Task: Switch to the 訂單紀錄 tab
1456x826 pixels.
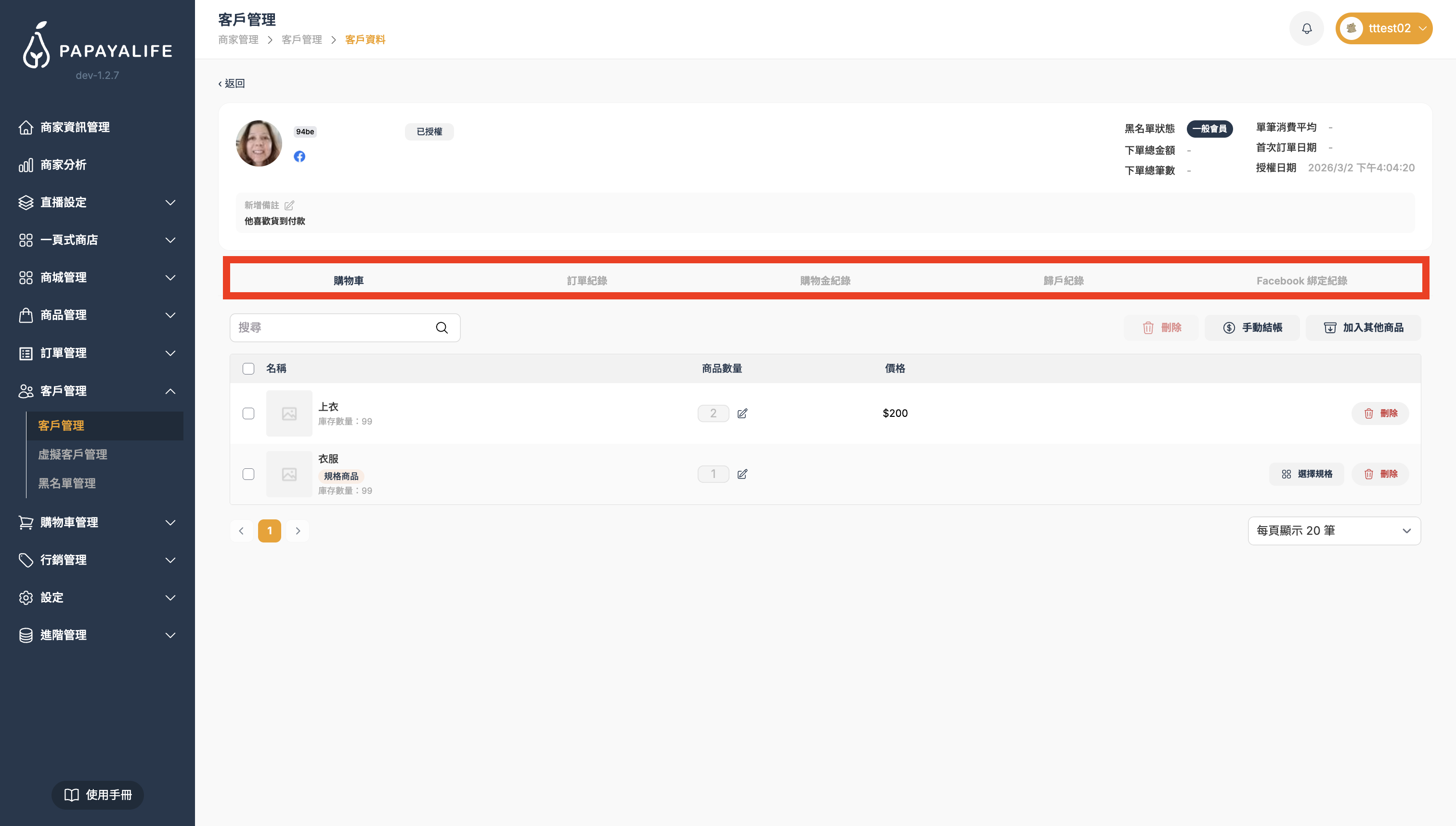Action: [587, 281]
